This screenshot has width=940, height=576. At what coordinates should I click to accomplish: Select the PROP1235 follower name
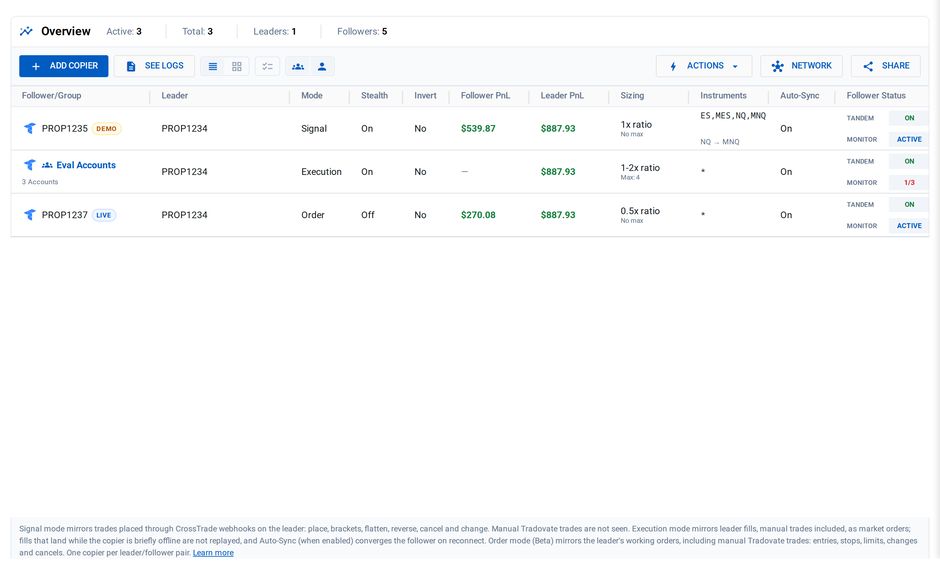65,128
